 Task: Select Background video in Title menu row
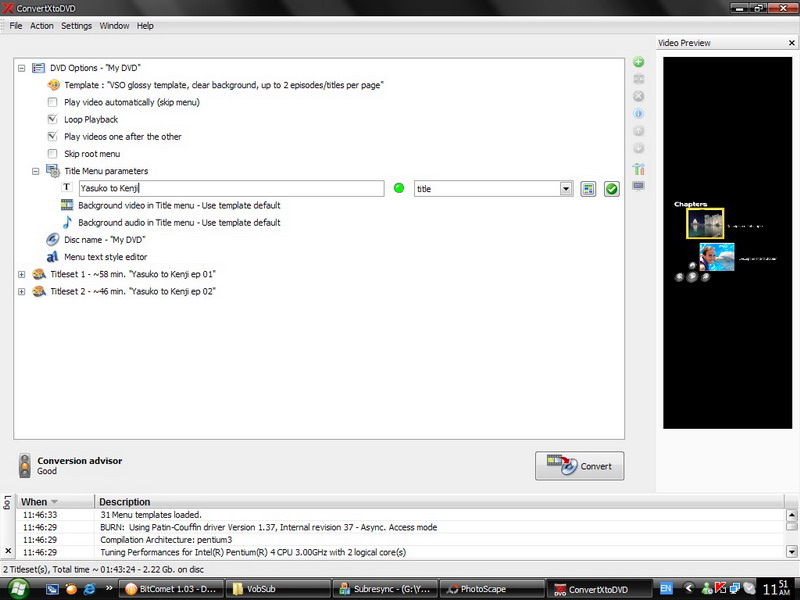(179, 205)
